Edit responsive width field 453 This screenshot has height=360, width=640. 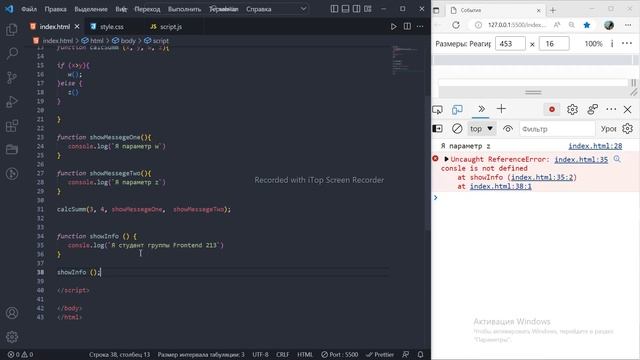point(510,44)
